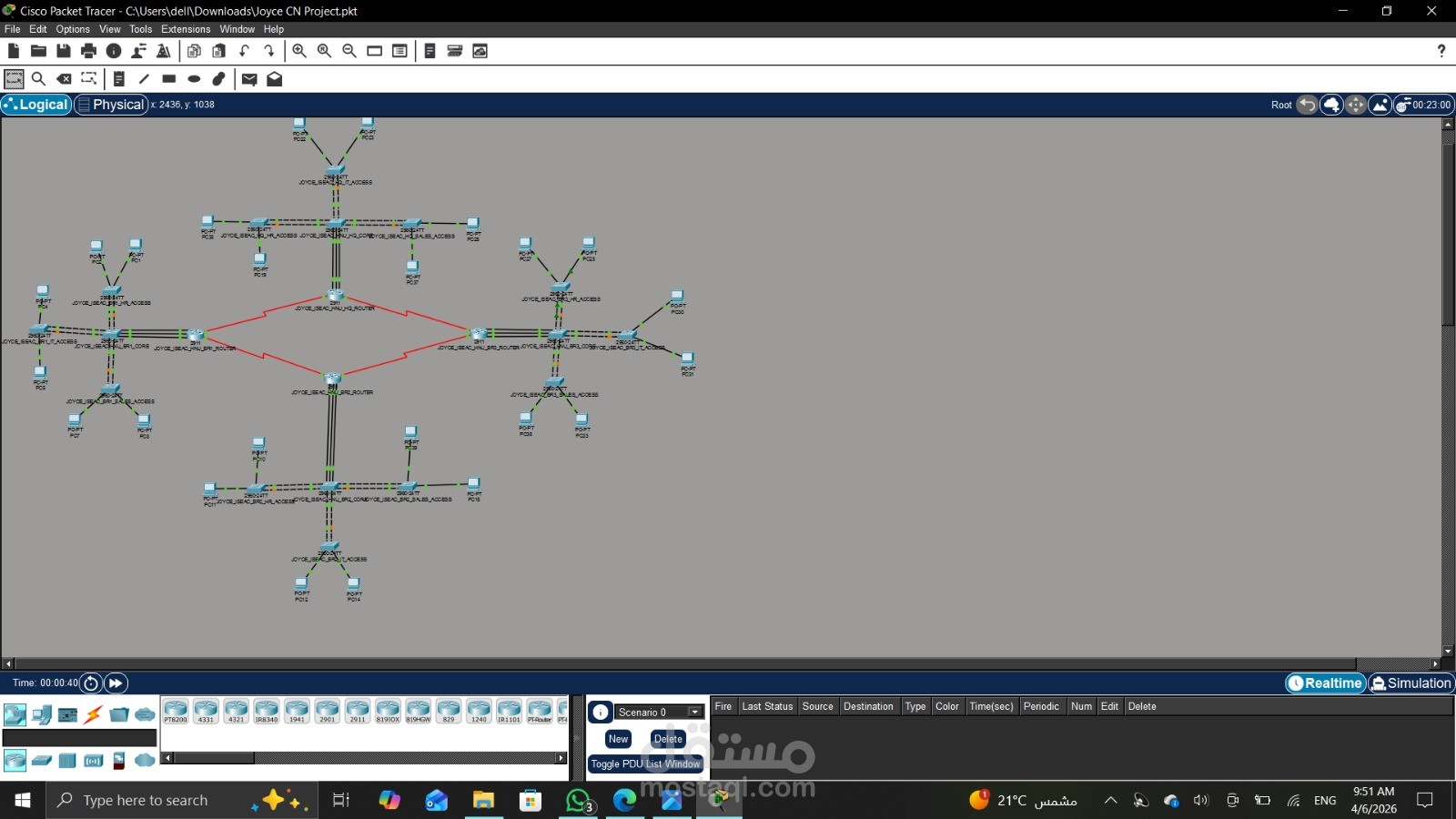
Task: Click the taskbar search box
Action: (182, 801)
